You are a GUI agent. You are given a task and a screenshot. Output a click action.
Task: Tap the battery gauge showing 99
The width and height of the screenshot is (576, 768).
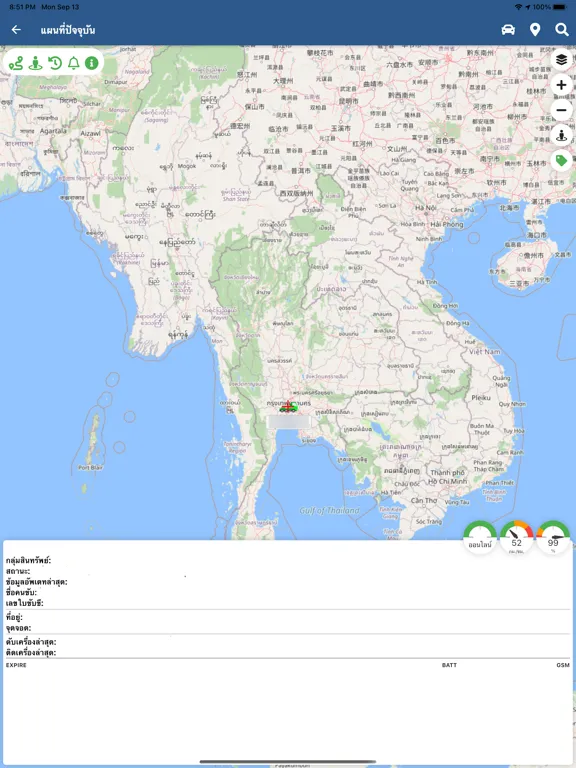[x=553, y=537]
